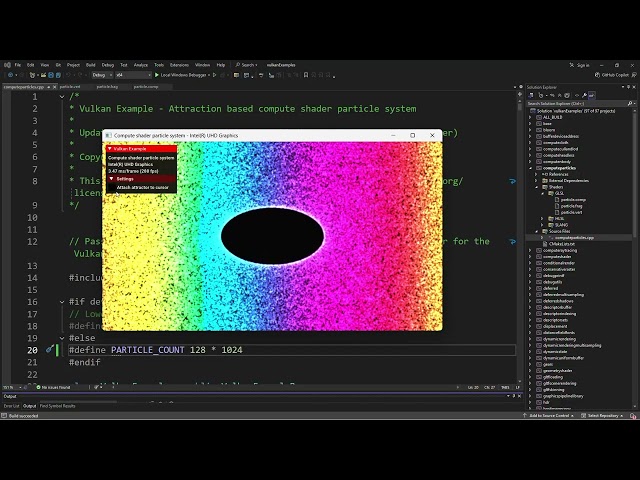
Task: Click the Save All icon in toolbar
Action: coord(58,75)
